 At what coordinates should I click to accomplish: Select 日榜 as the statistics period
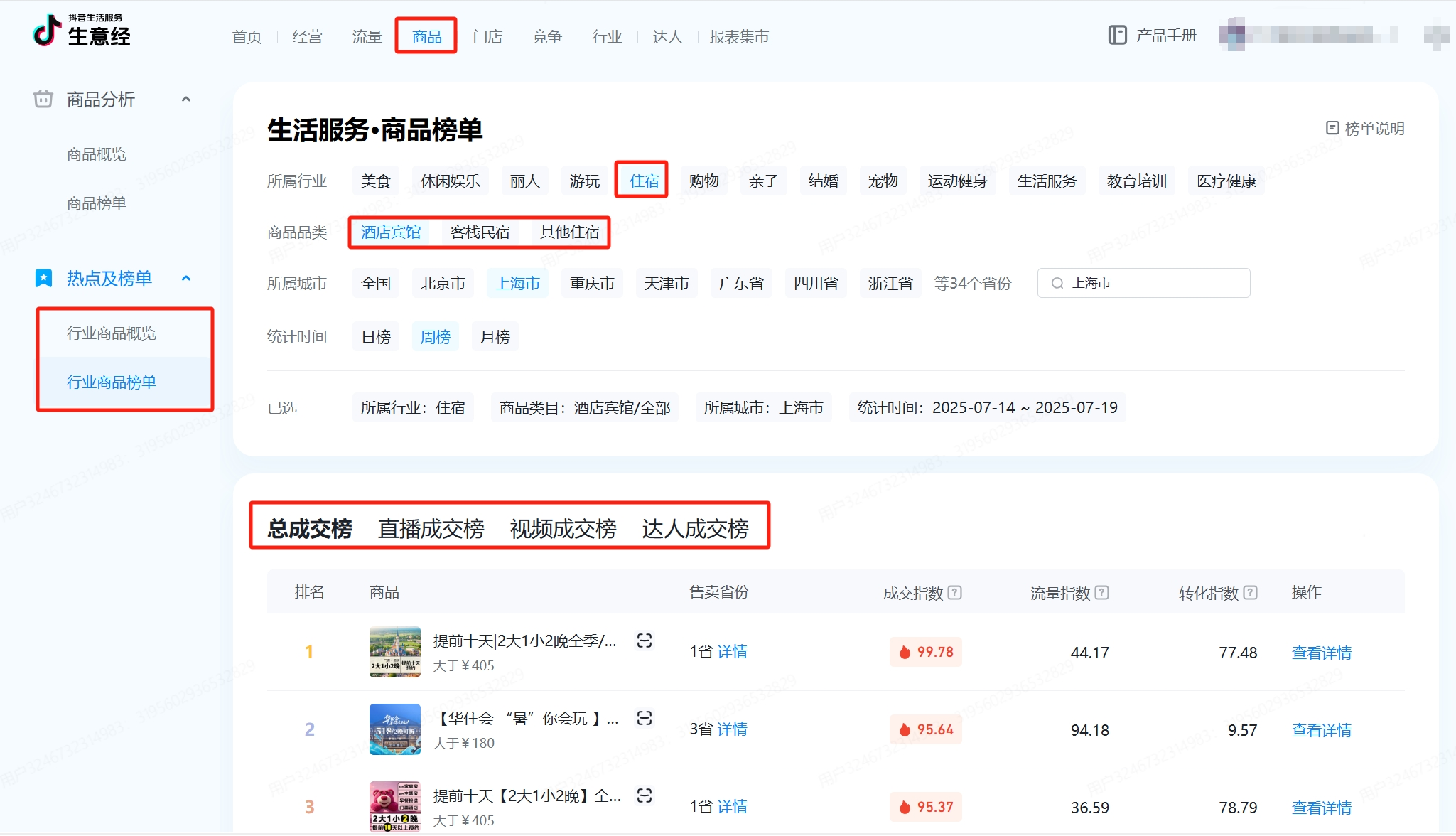click(x=376, y=337)
